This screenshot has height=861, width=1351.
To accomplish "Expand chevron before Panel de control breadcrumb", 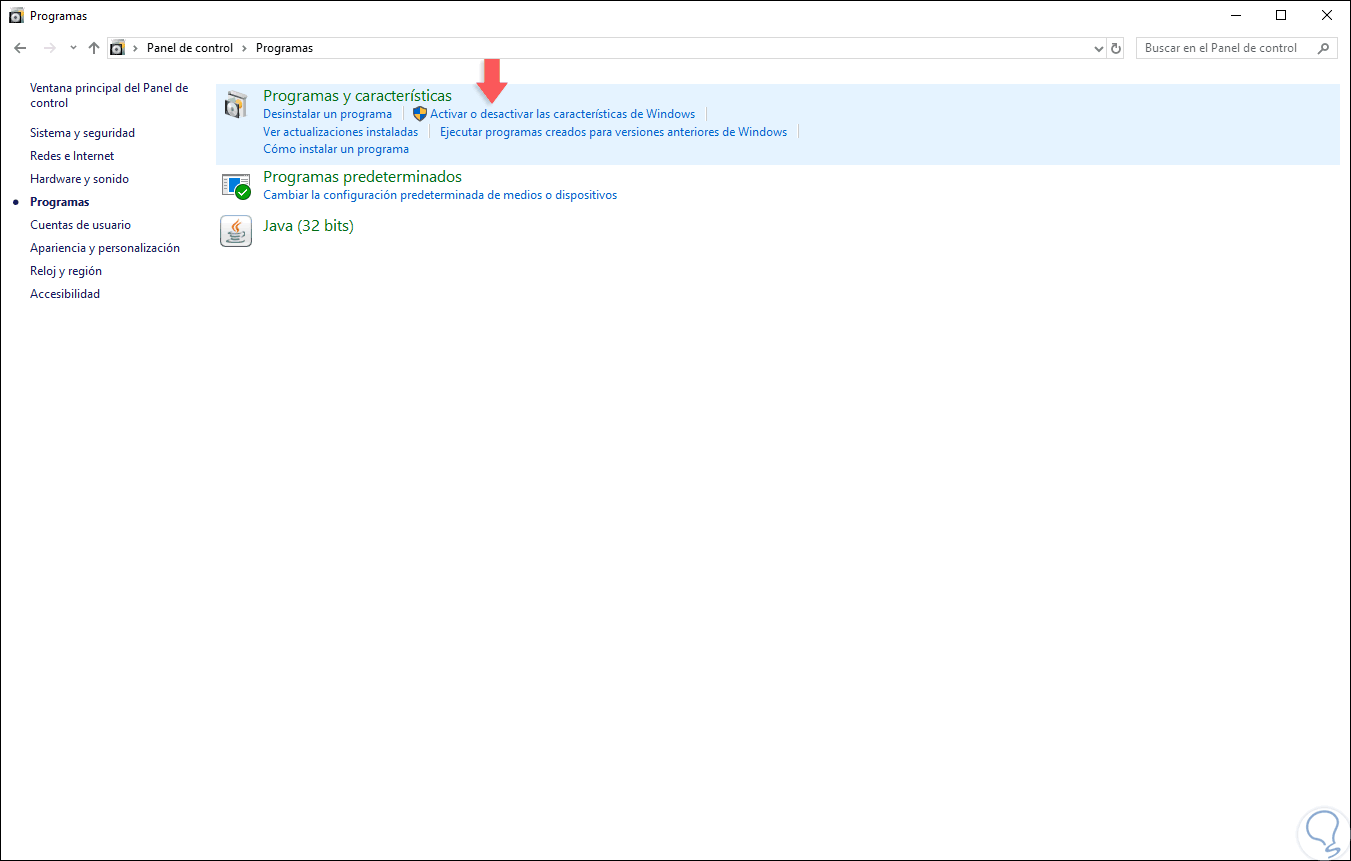I will [x=135, y=48].
